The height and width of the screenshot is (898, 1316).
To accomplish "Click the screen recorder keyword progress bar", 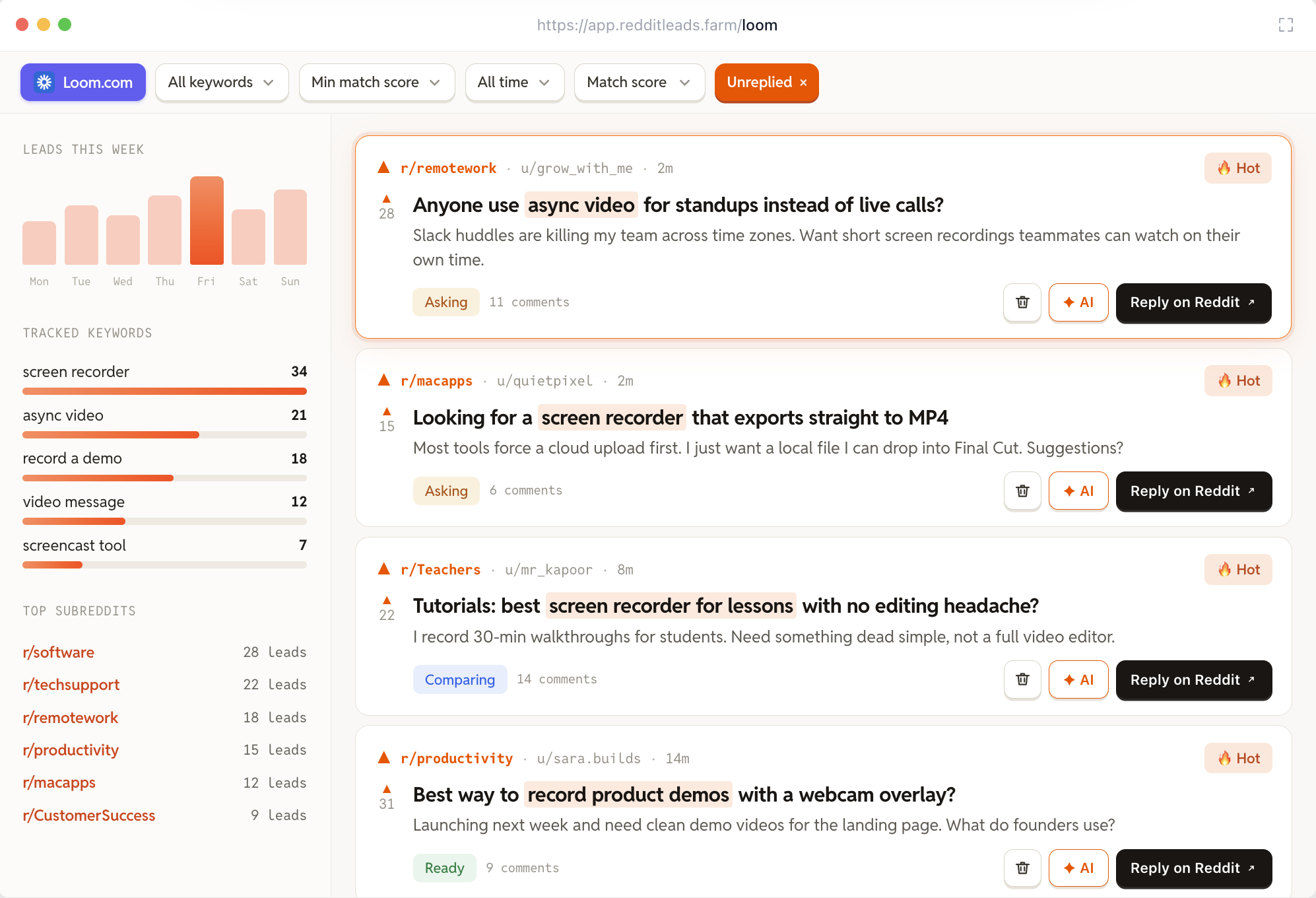I will (x=165, y=392).
